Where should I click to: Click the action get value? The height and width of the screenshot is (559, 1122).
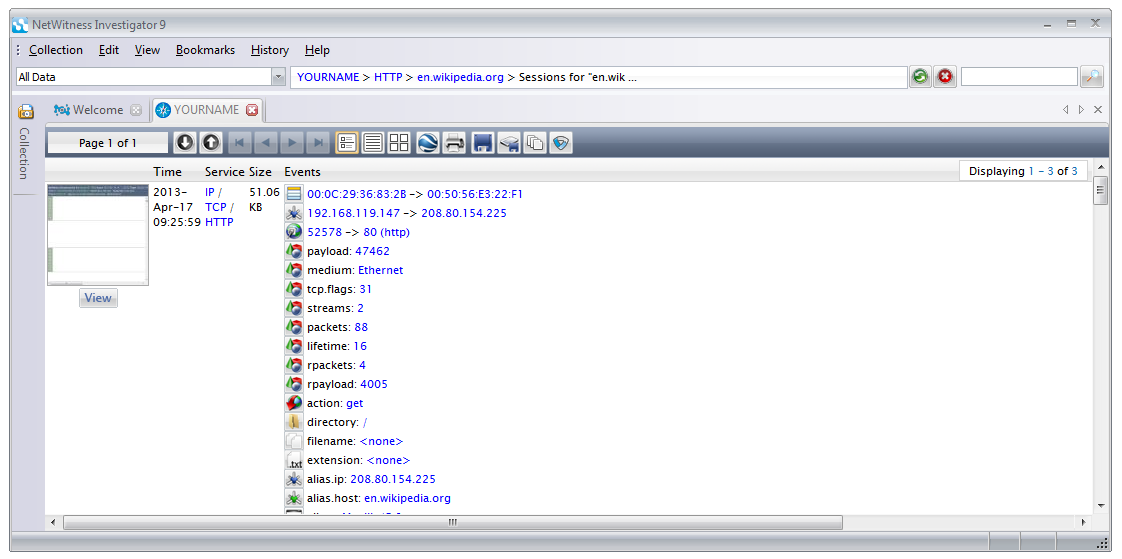(355, 403)
